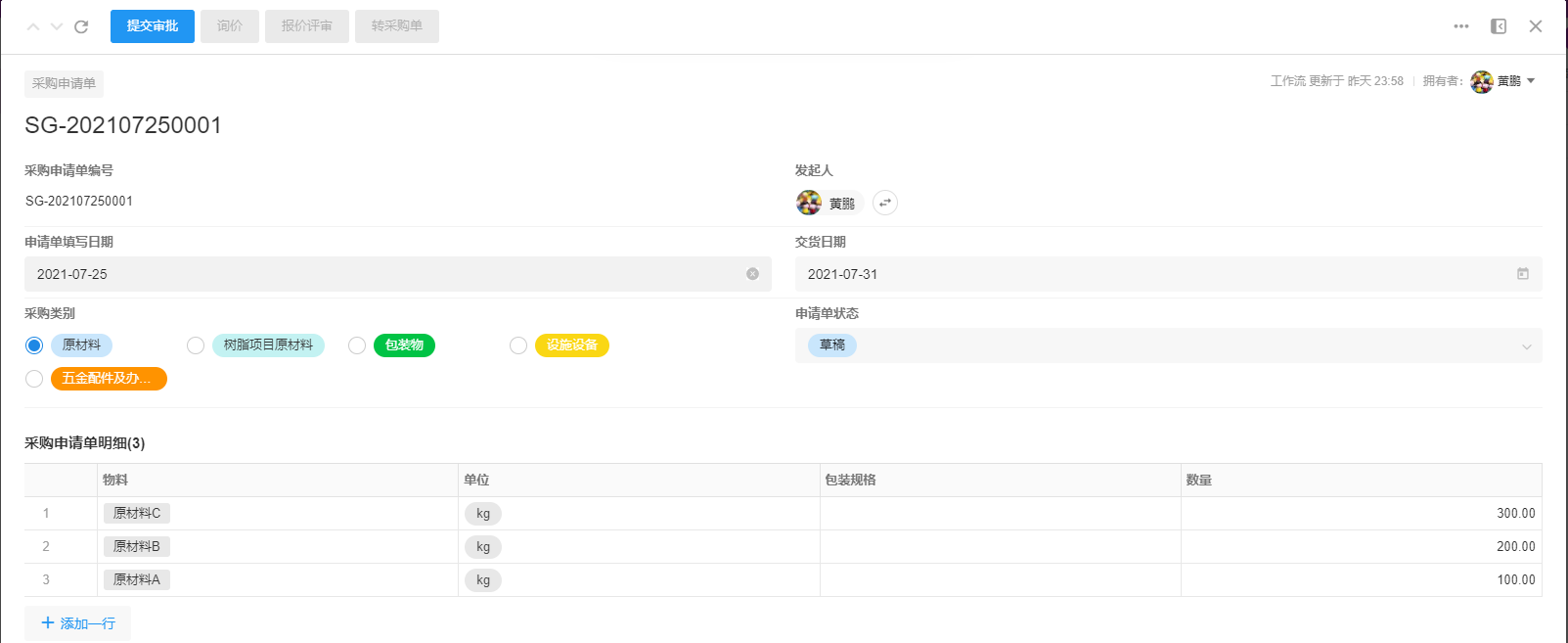Click the swap initiator icon
The height and width of the screenshot is (643, 1568).
[x=885, y=203]
